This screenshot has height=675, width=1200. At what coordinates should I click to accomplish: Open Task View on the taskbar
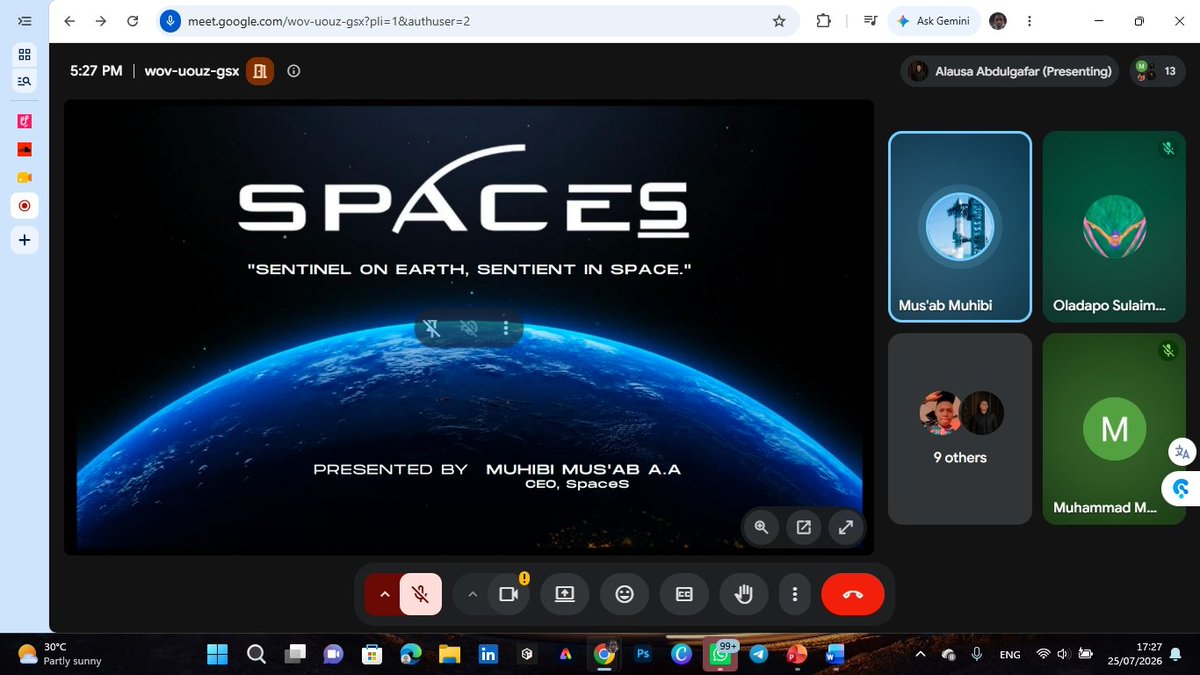[294, 654]
